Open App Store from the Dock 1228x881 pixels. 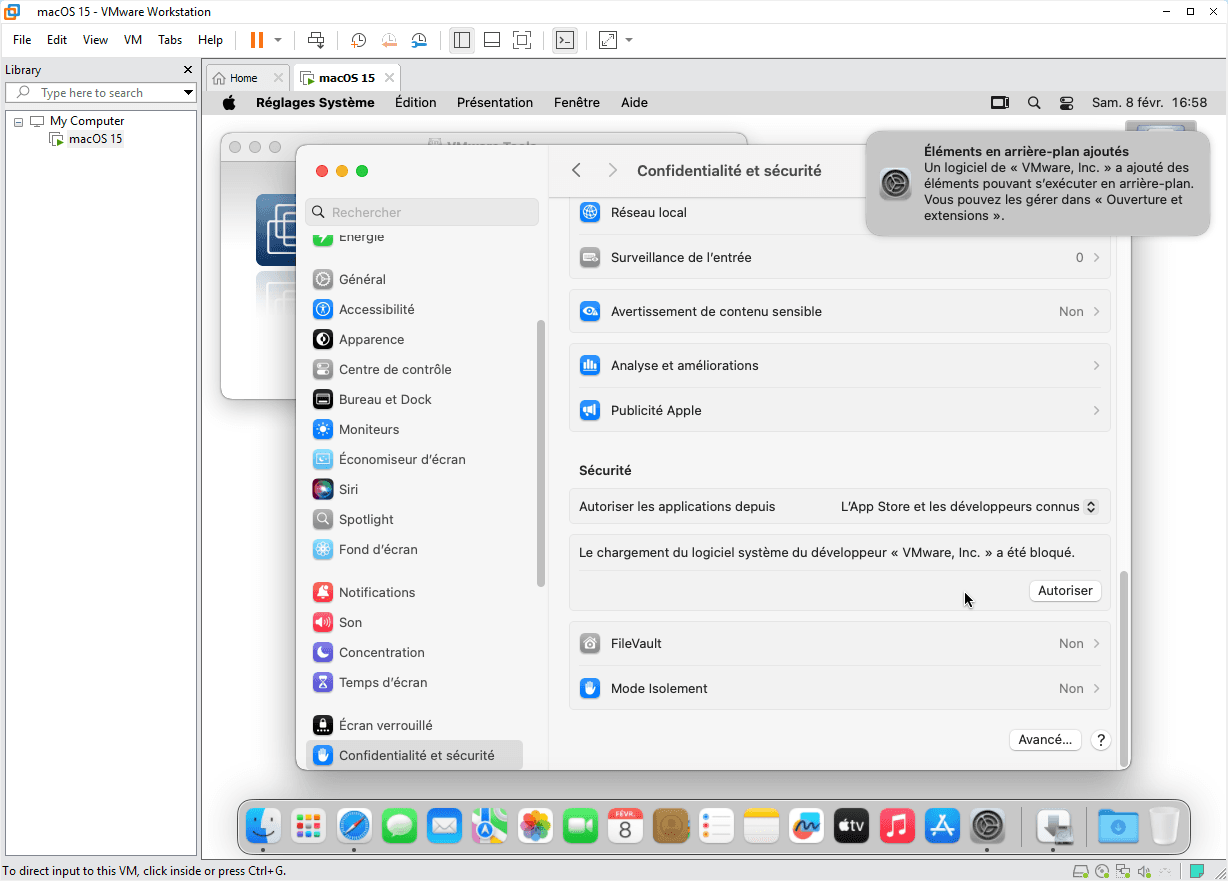[x=943, y=826]
